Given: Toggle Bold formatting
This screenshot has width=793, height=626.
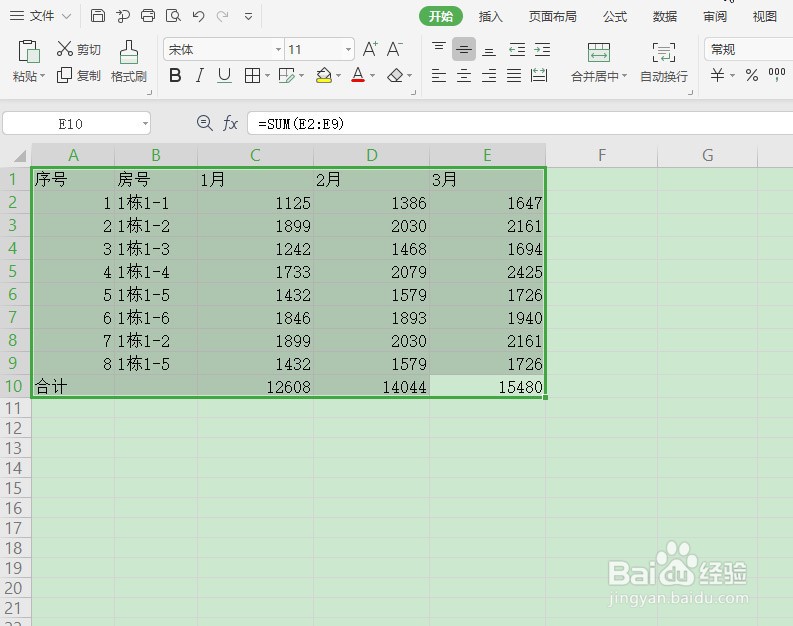Looking at the screenshot, I should click(x=175, y=75).
